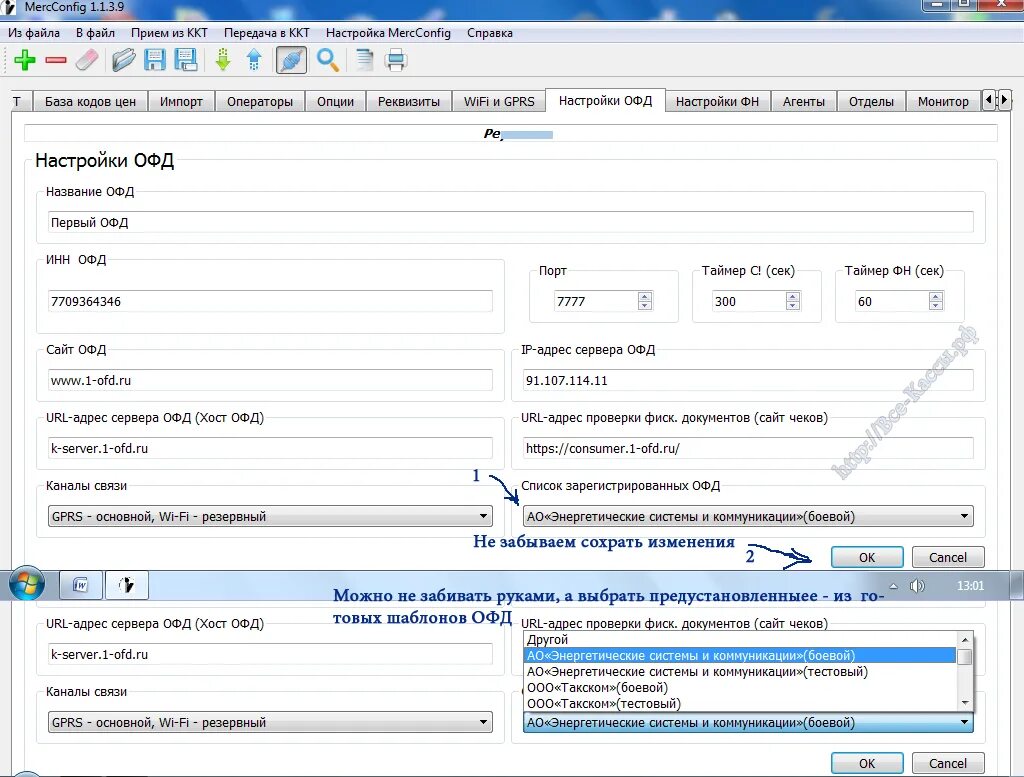Image resolution: width=1024 pixels, height=777 pixels.
Task: Select Энергетические системы и коммуникации (тестовый) item
Action: pos(741,671)
